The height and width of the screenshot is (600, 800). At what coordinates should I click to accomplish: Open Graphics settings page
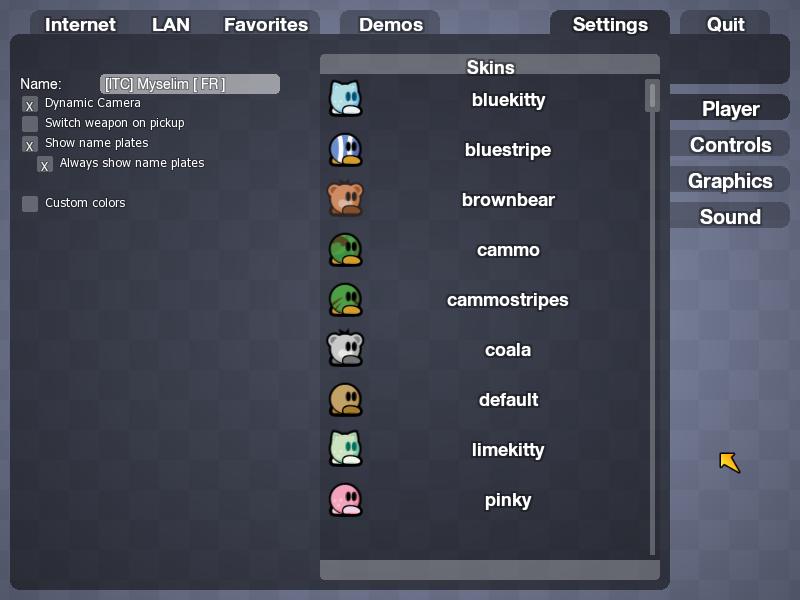pos(730,181)
